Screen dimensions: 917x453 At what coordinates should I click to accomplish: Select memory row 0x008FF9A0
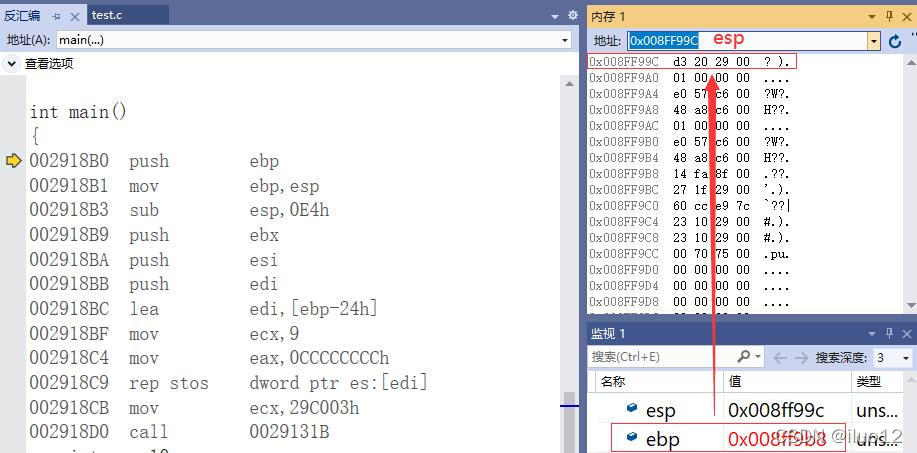(690, 78)
